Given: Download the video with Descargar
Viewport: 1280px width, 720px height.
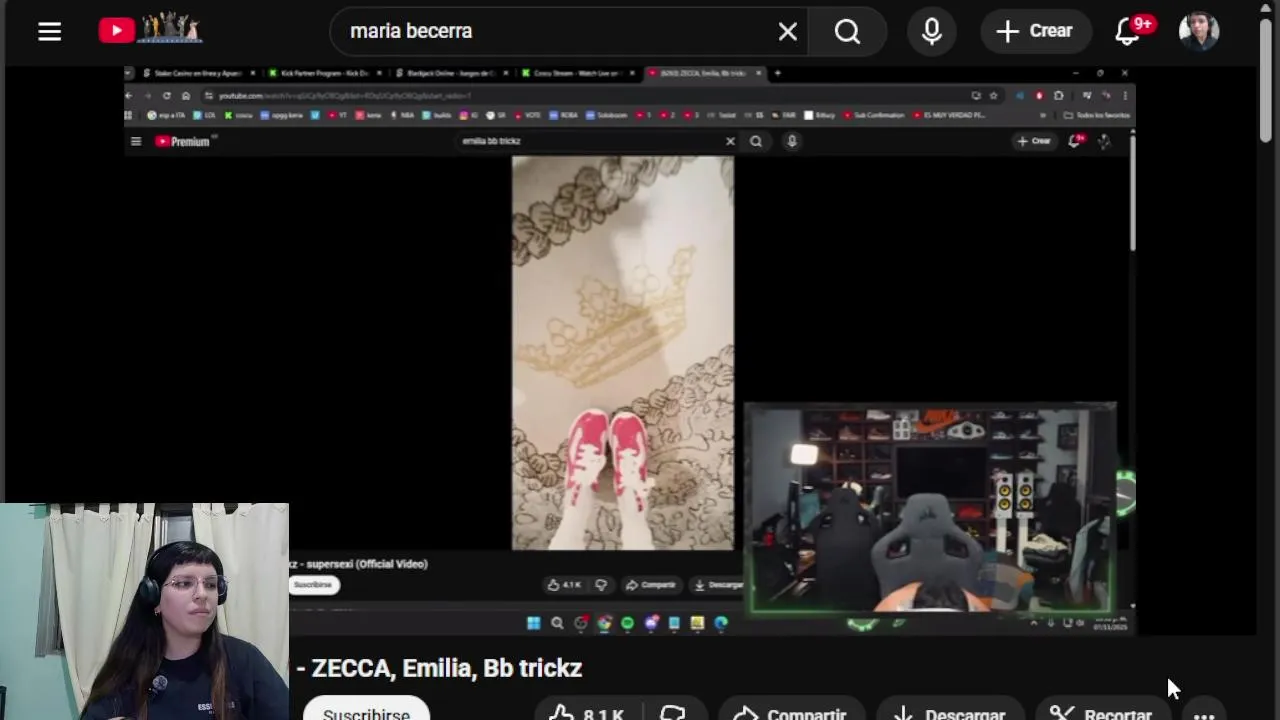Looking at the screenshot, I should click(x=950, y=711).
